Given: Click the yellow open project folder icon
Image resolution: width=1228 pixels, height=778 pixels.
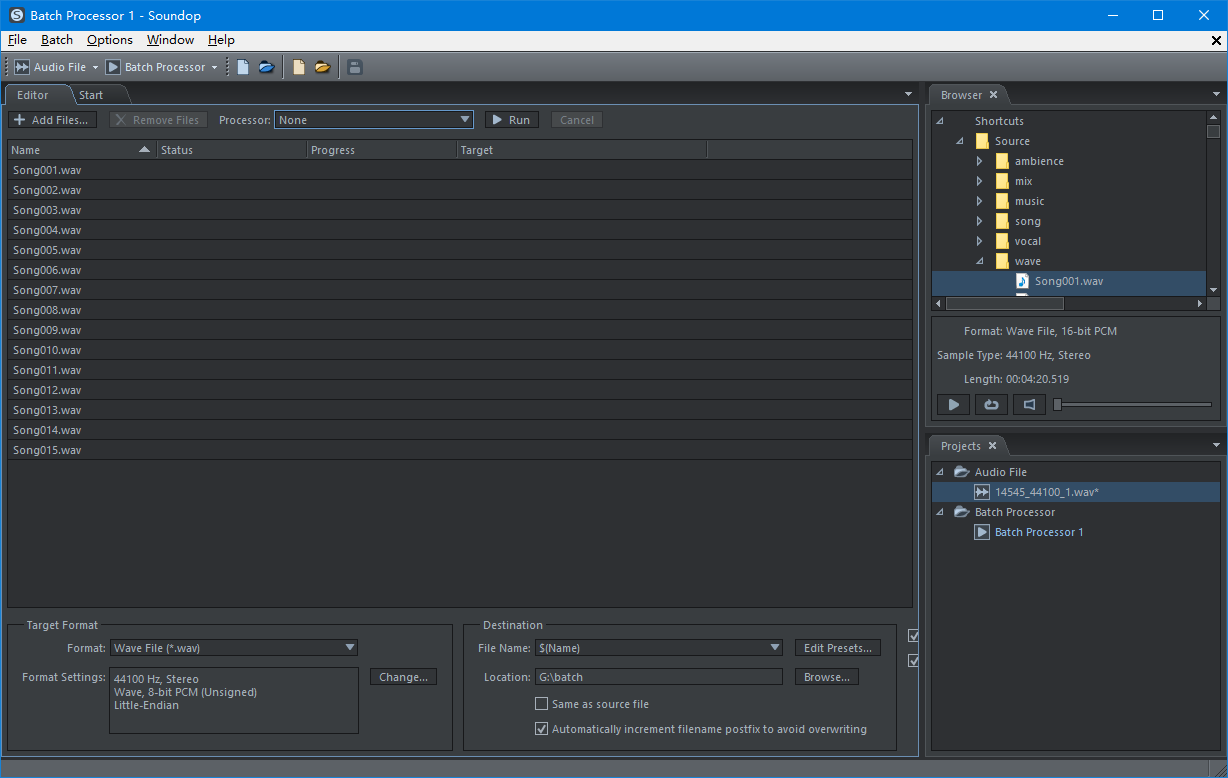Looking at the screenshot, I should coord(322,67).
